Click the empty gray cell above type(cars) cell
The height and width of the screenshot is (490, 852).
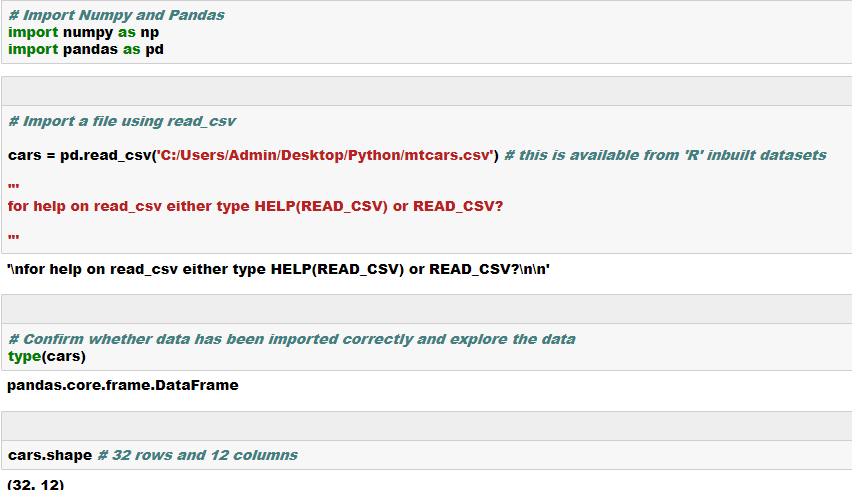point(427,309)
